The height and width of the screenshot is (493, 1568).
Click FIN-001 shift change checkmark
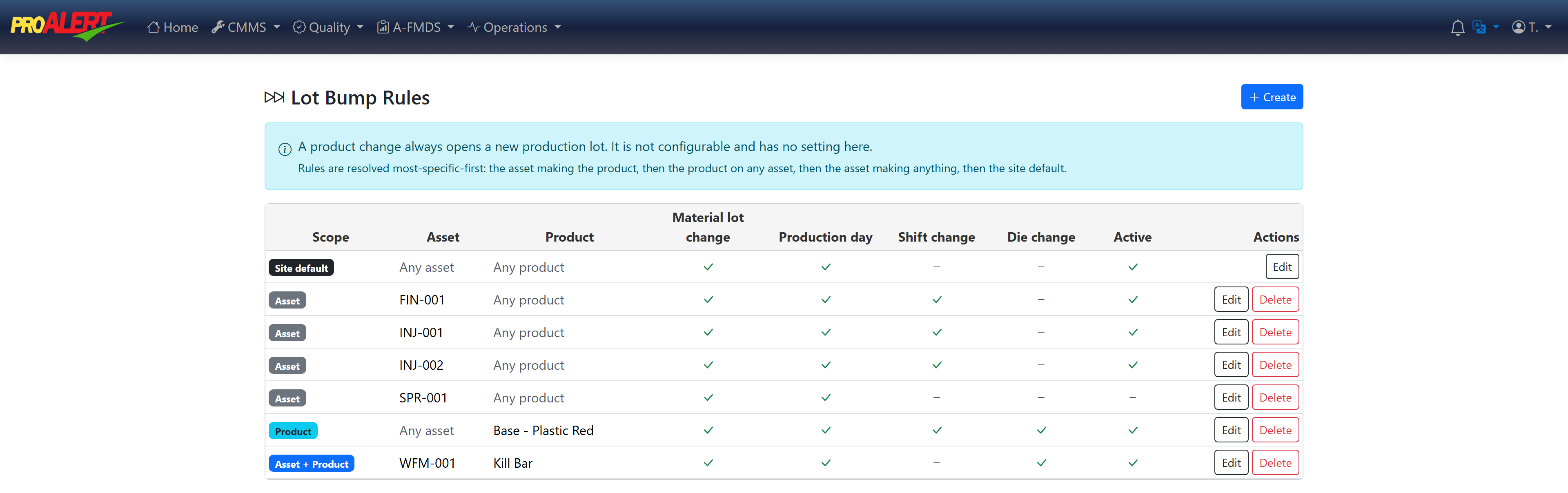pyautogui.click(x=937, y=300)
